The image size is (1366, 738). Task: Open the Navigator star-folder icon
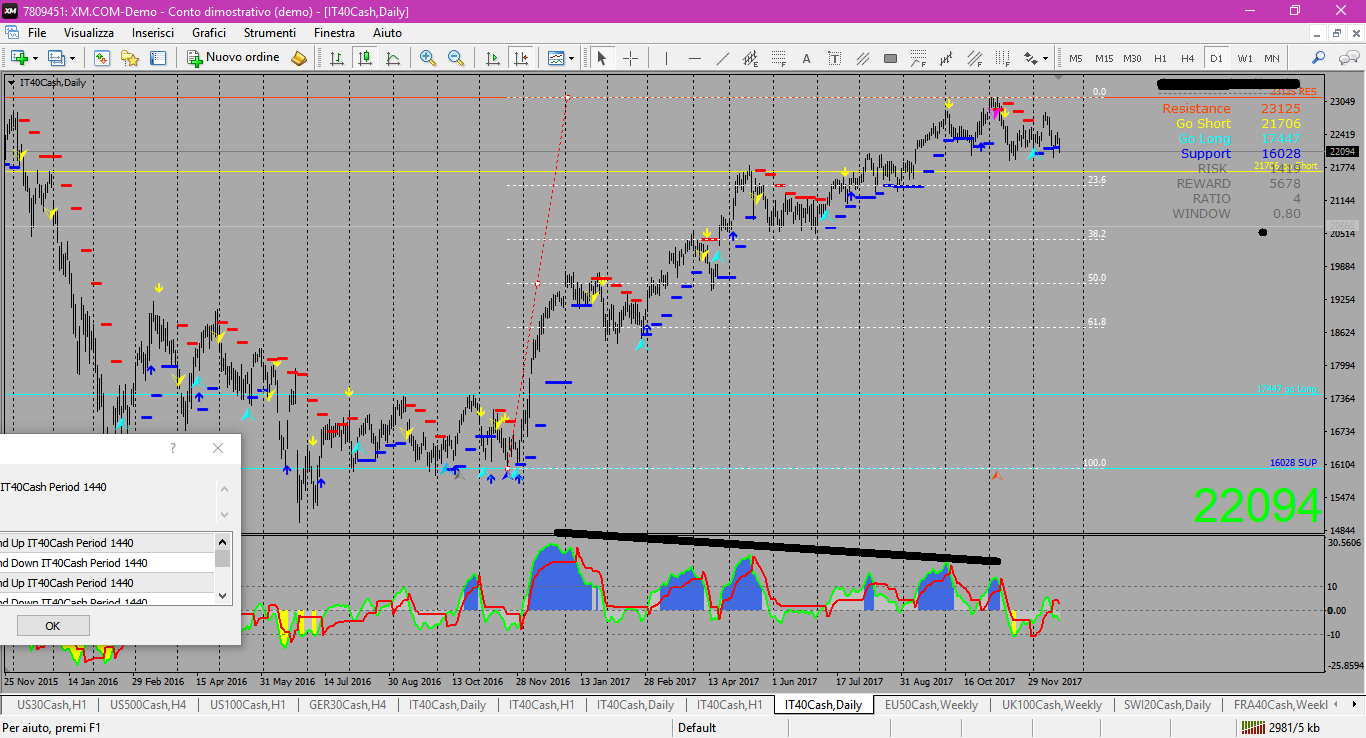130,58
